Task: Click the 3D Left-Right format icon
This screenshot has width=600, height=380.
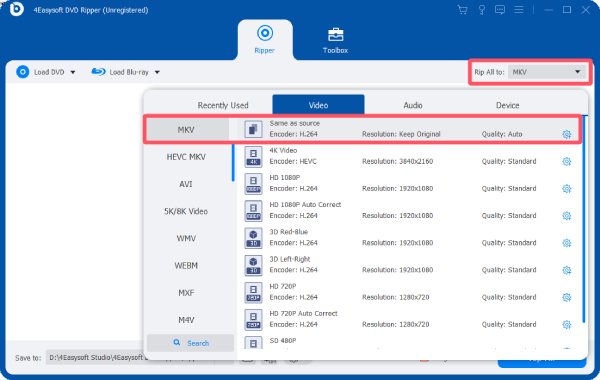Action: click(253, 265)
